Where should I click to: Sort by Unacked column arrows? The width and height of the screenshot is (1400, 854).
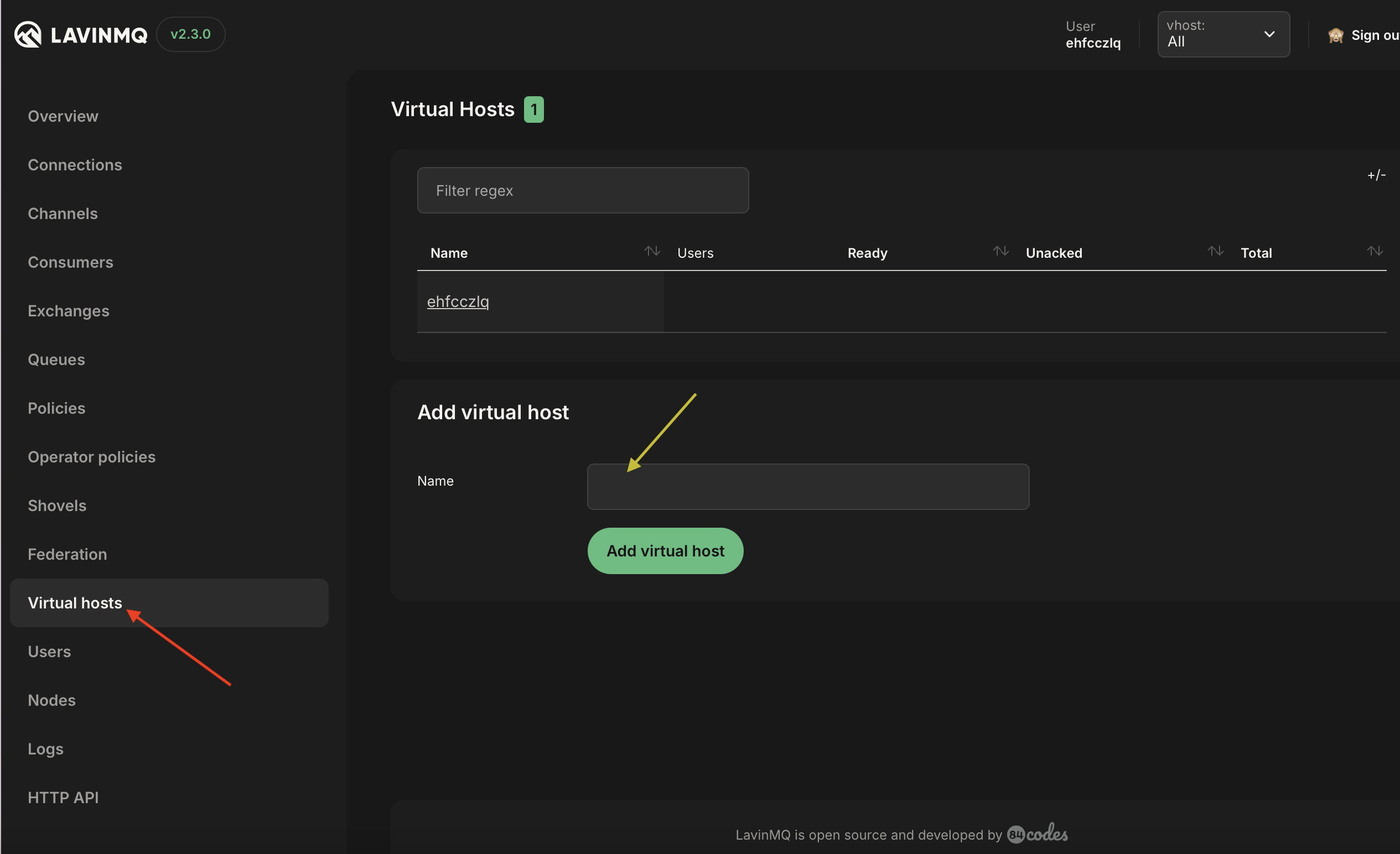pyautogui.click(x=1215, y=251)
